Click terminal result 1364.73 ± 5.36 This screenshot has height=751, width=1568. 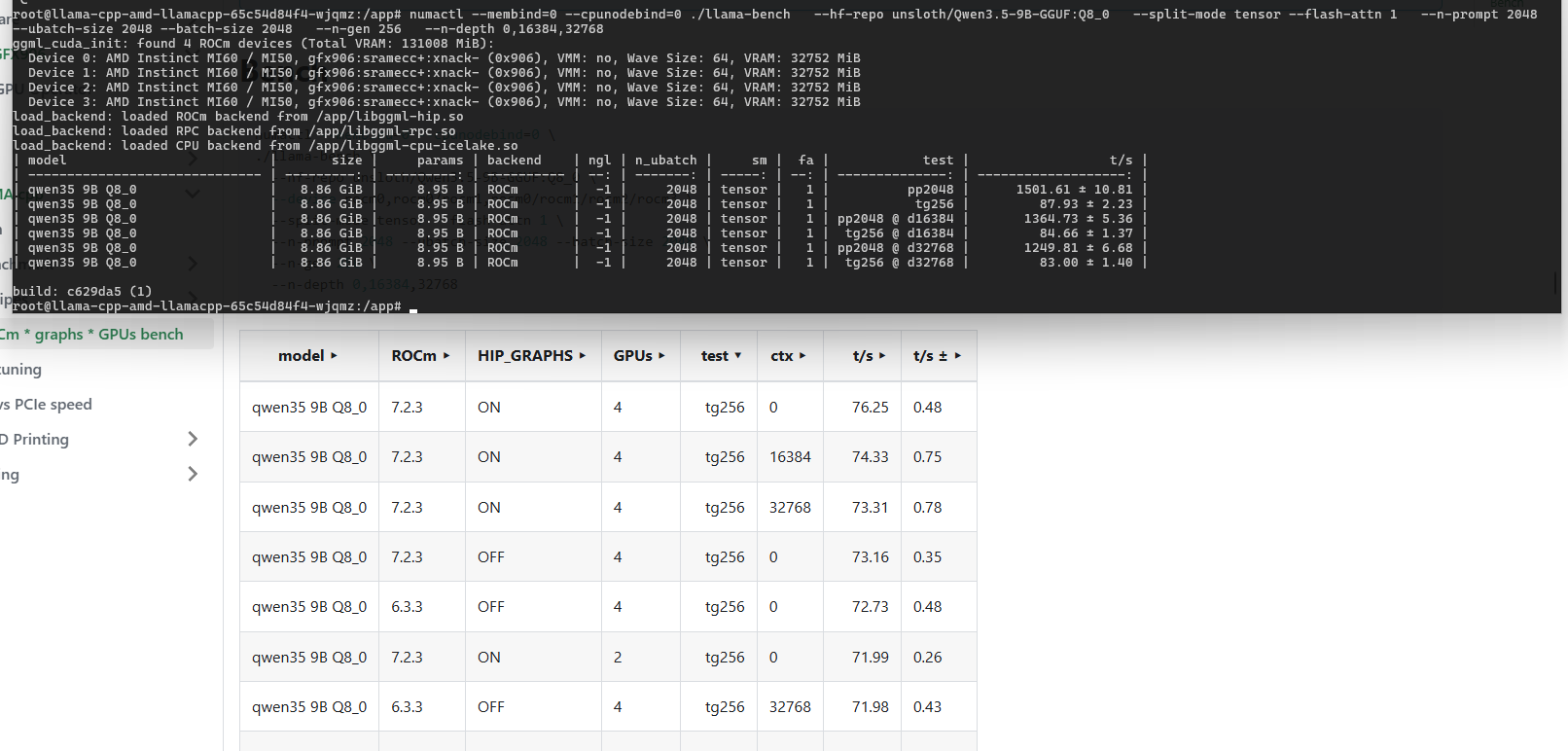(x=1078, y=219)
